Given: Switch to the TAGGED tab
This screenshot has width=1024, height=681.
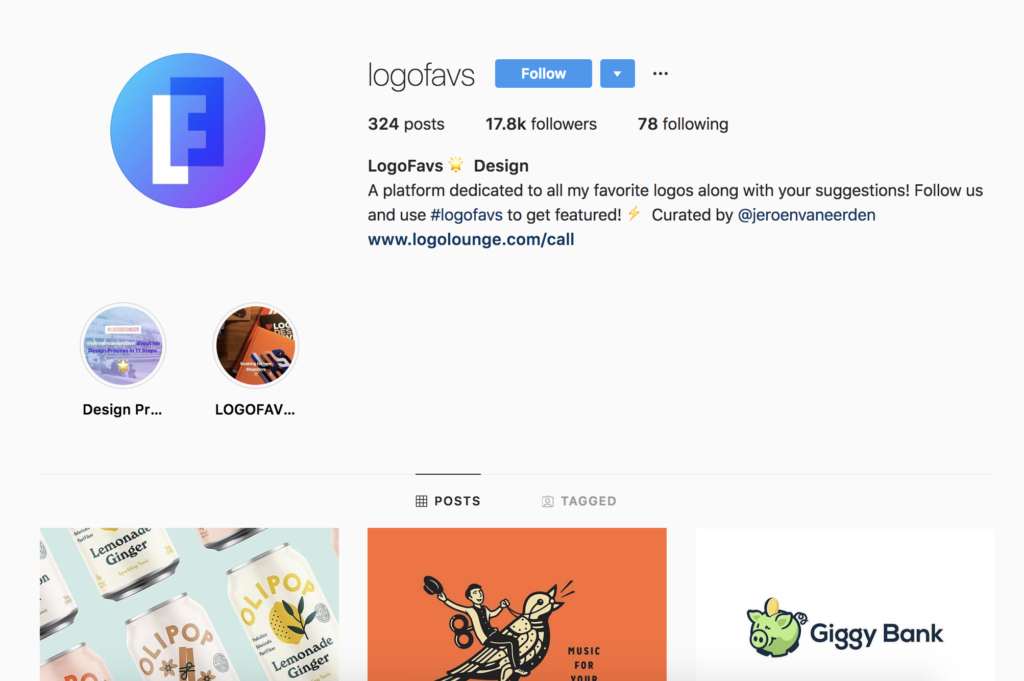Looking at the screenshot, I should pyautogui.click(x=579, y=501).
